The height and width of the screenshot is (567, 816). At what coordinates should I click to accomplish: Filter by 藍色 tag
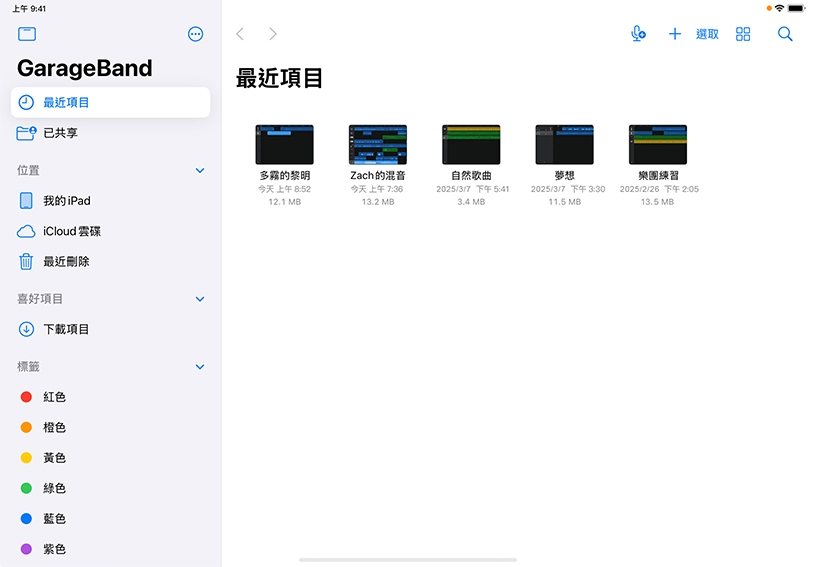pyautogui.click(x=54, y=519)
